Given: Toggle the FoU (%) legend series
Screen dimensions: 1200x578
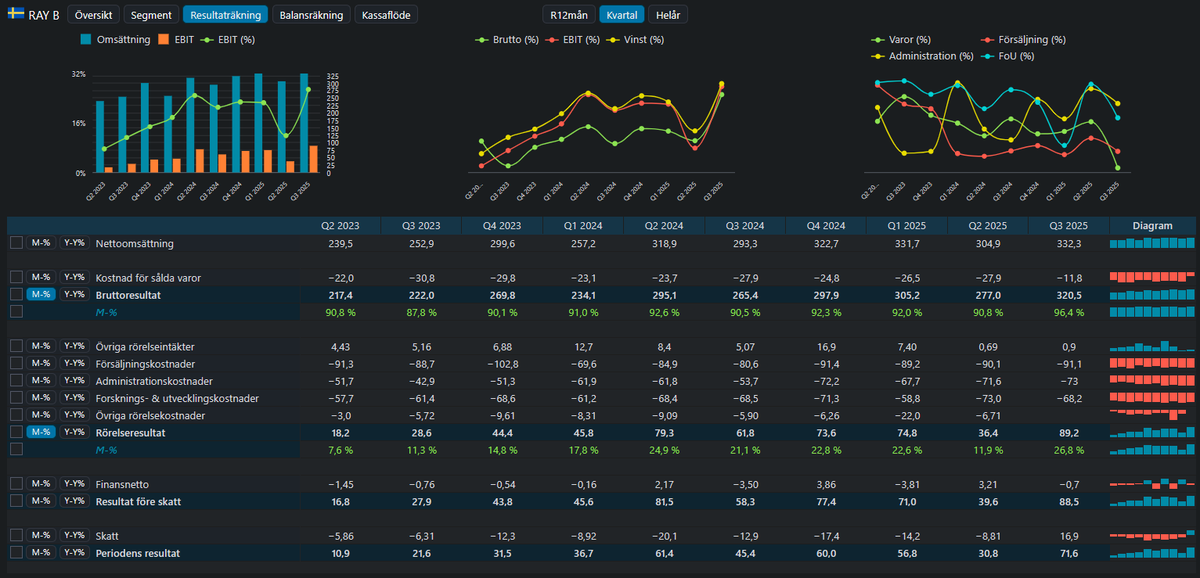Looking at the screenshot, I should (x=1008, y=56).
